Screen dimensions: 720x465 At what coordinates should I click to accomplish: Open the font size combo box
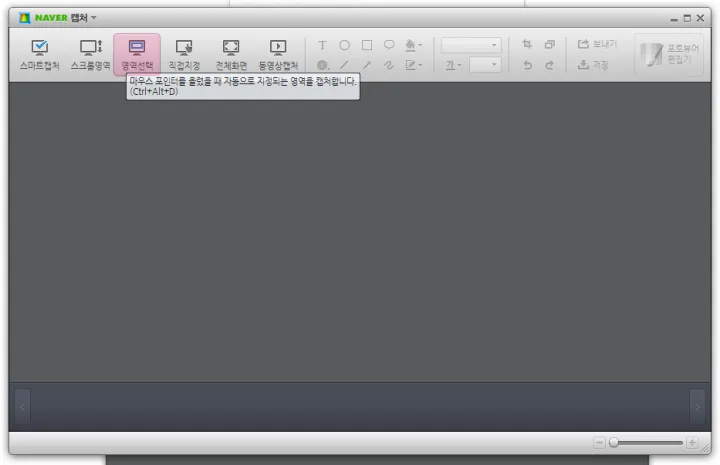[x=485, y=65]
